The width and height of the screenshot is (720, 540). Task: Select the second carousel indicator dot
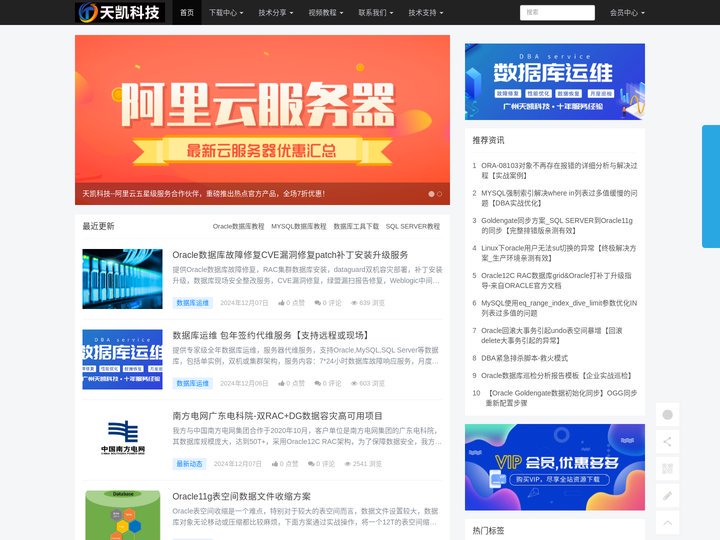[x=439, y=194]
